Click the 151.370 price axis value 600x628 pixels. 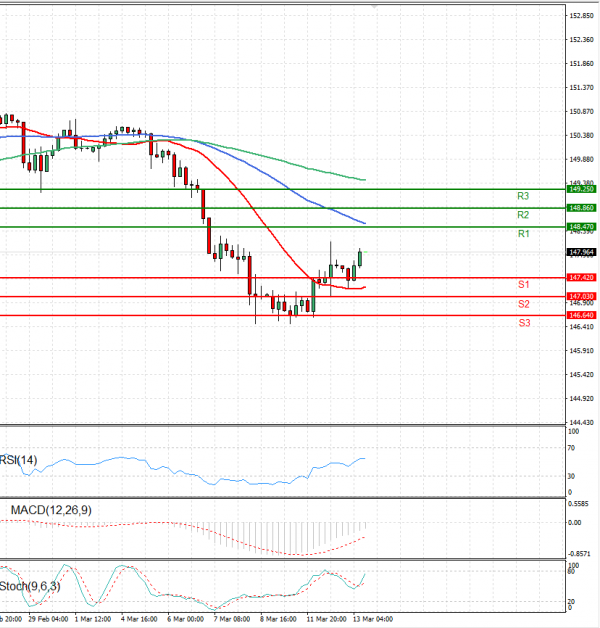click(x=582, y=87)
